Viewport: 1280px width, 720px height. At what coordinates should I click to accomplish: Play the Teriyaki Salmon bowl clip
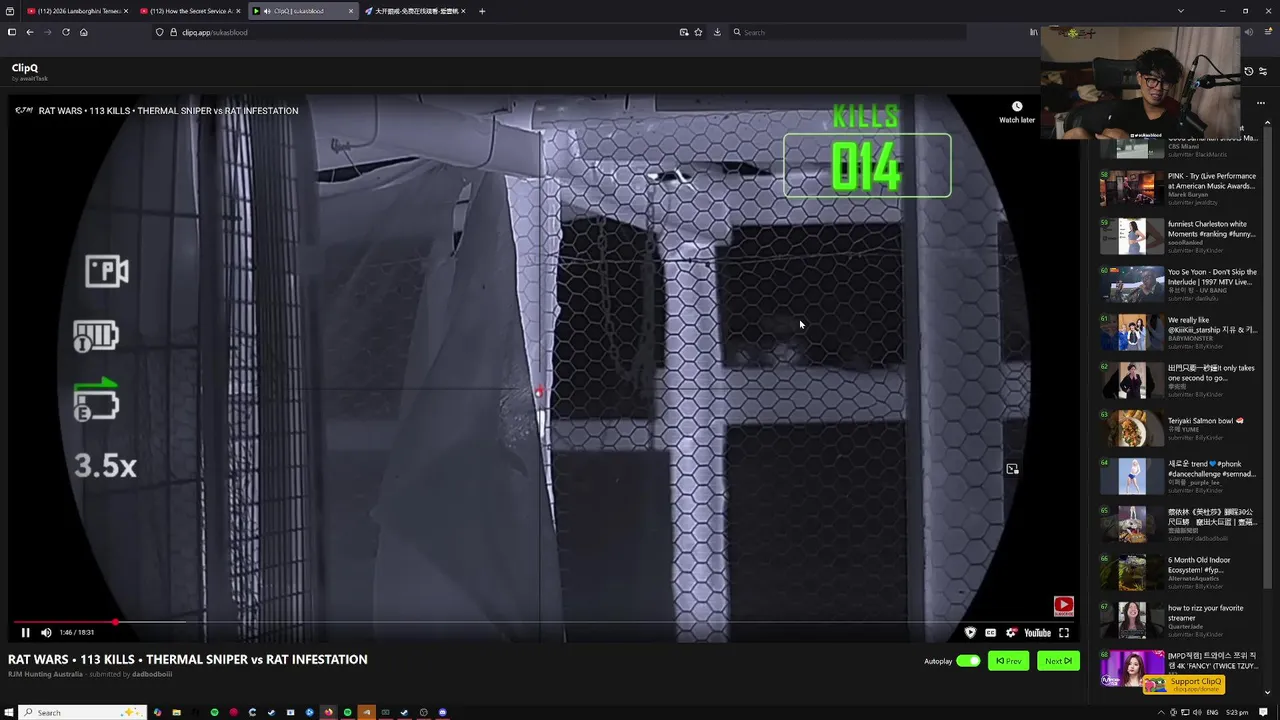click(x=1178, y=427)
